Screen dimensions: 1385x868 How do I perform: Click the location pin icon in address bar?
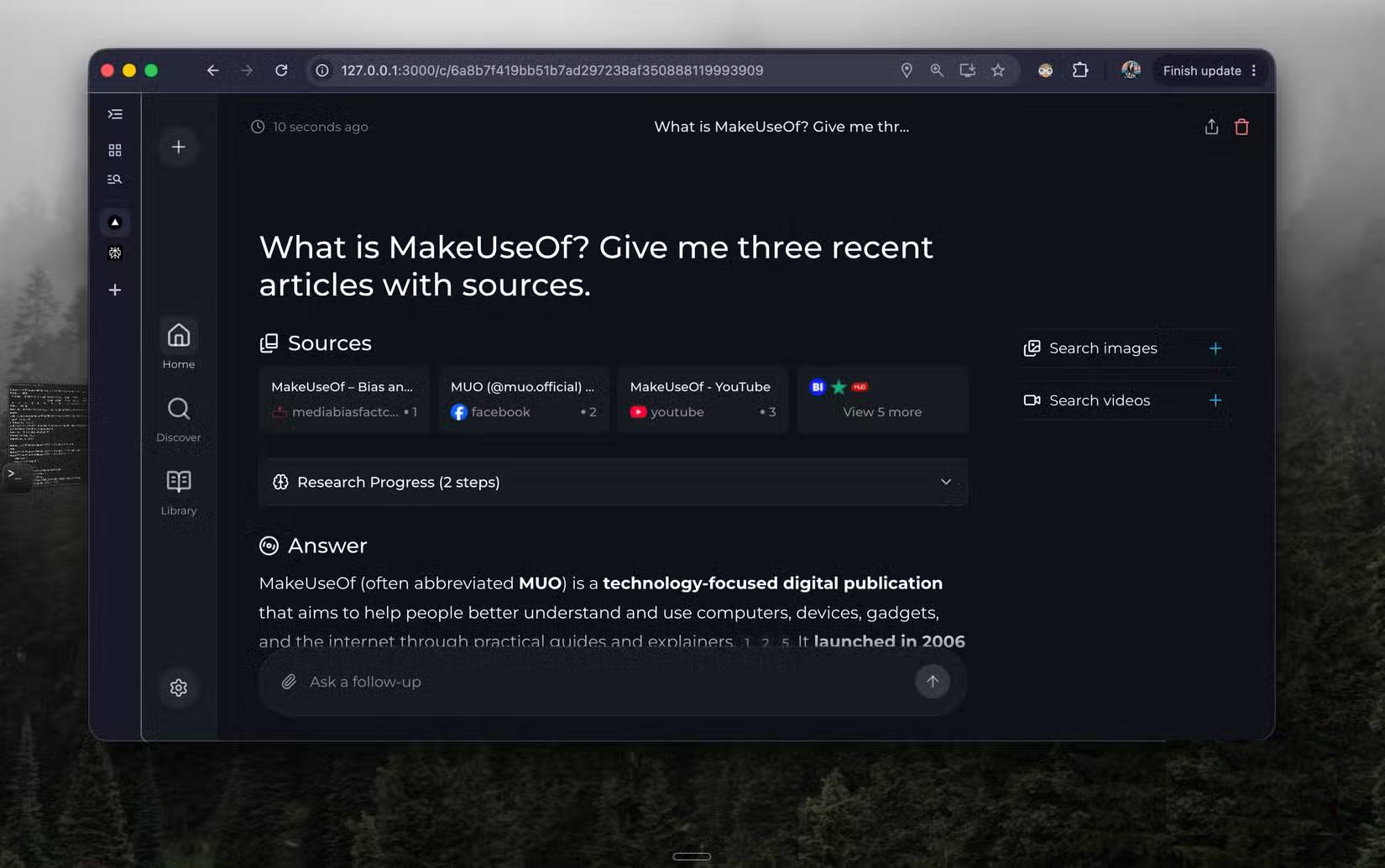907,71
